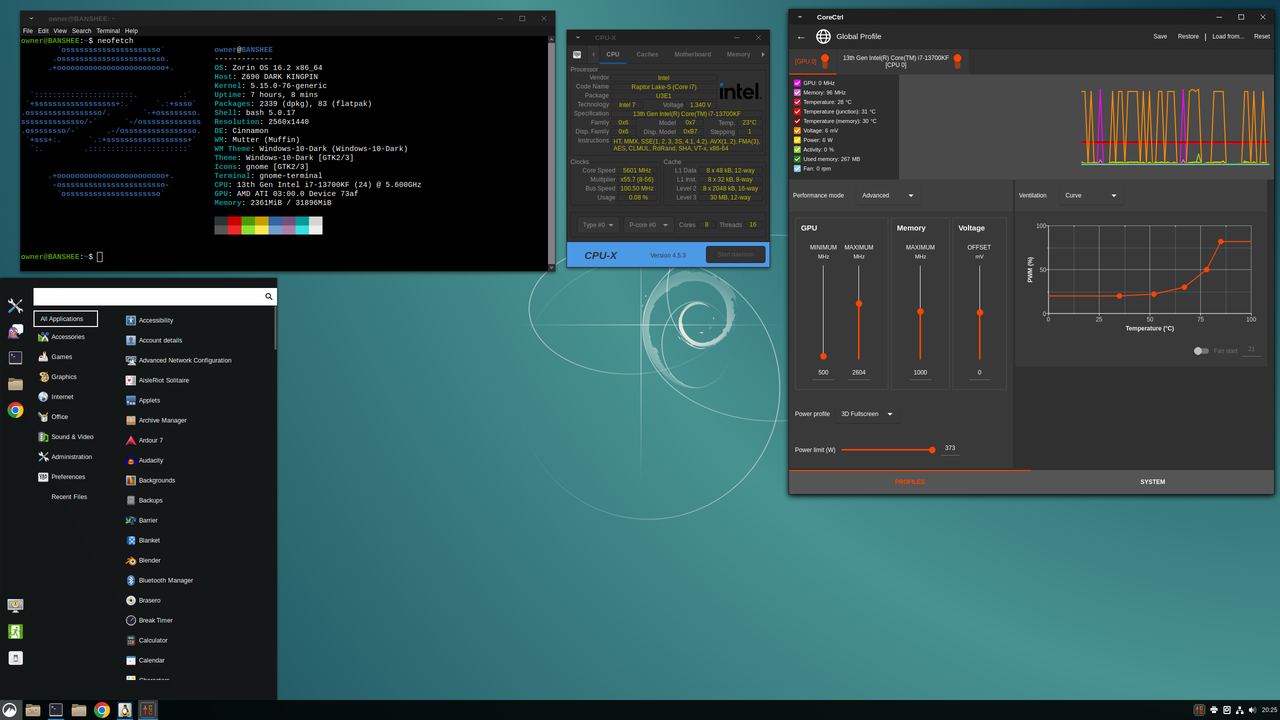Open Google Chrome from the taskbar
The image size is (1280, 720).
tap(102, 710)
